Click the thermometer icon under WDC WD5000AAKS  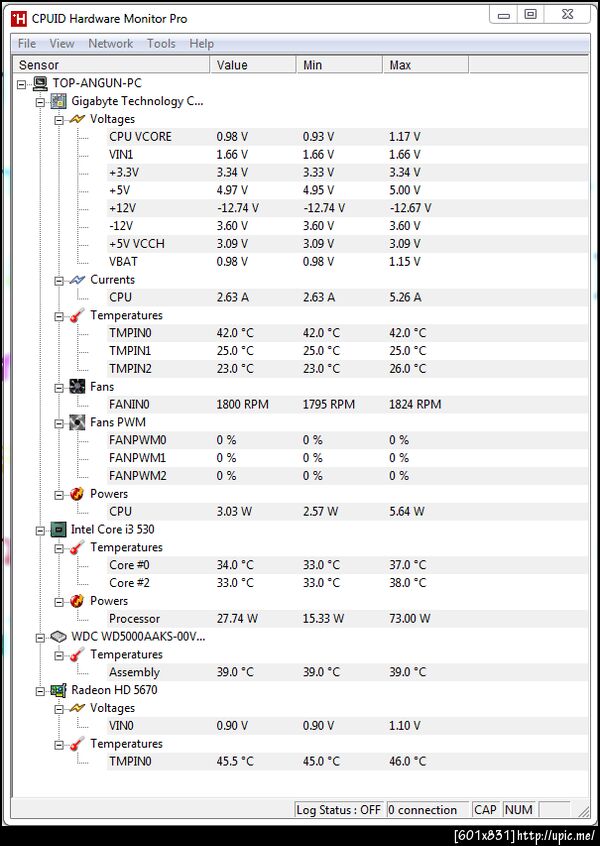pyautogui.click(x=77, y=654)
